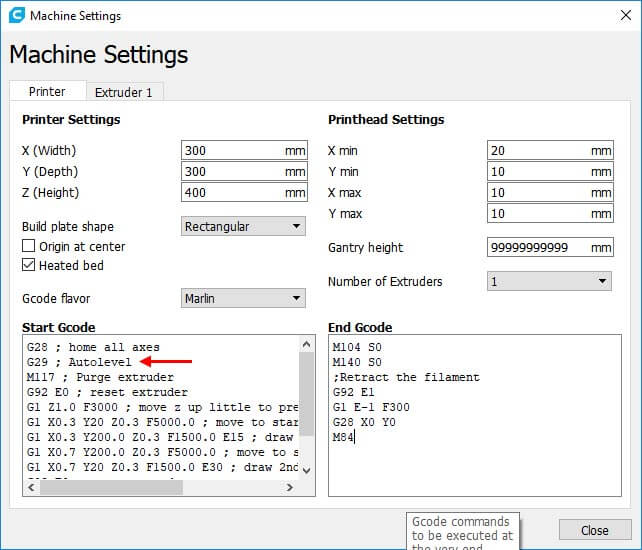Viewport: 642px width, 550px height.
Task: Click the ';Retract the filament' line
Action: click(x=406, y=377)
